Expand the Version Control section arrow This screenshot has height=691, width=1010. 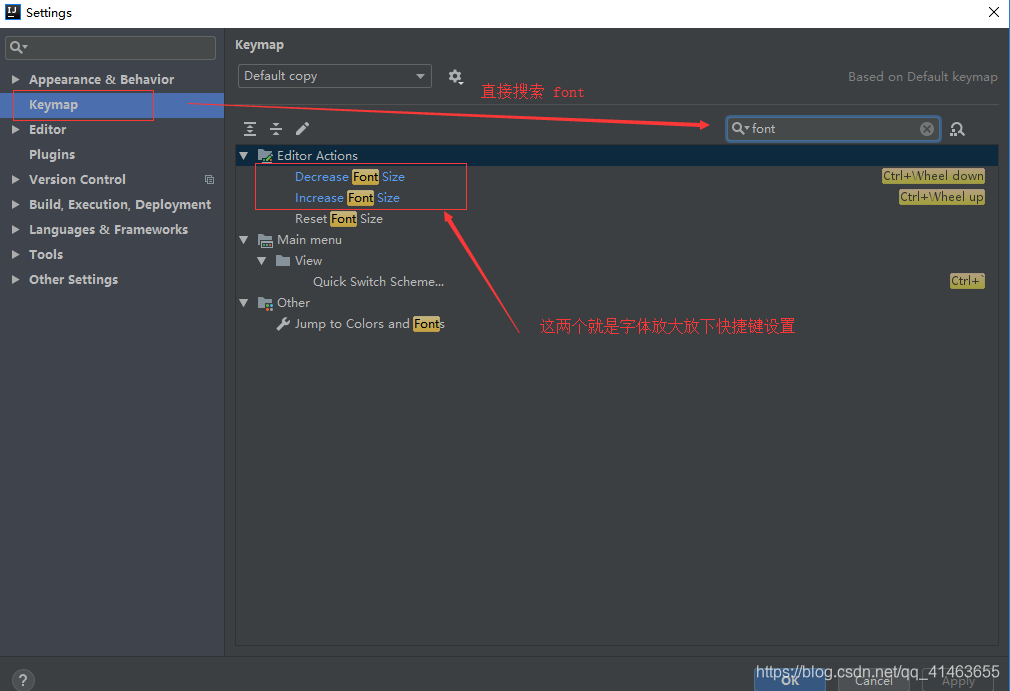15,180
